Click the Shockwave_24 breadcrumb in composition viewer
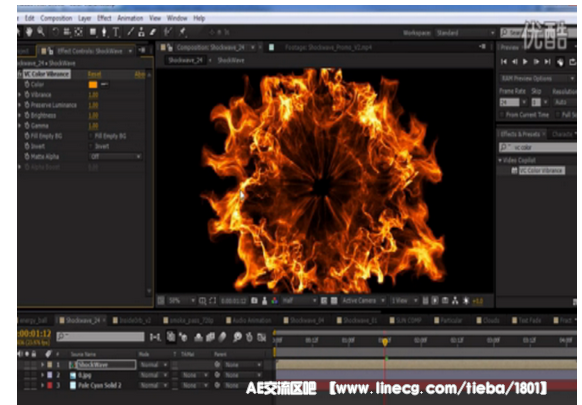This screenshot has height=405, width=582. click(184, 60)
